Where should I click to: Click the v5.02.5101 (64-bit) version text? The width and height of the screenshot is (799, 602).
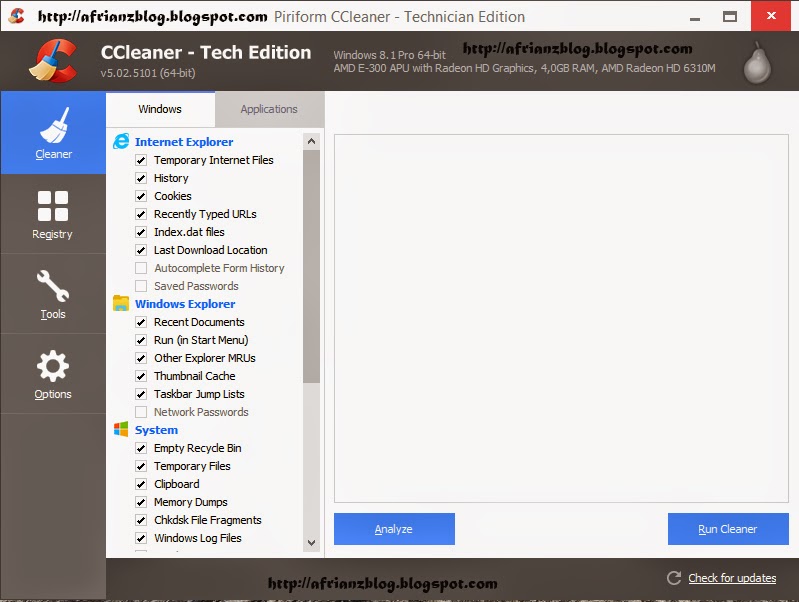pos(148,73)
